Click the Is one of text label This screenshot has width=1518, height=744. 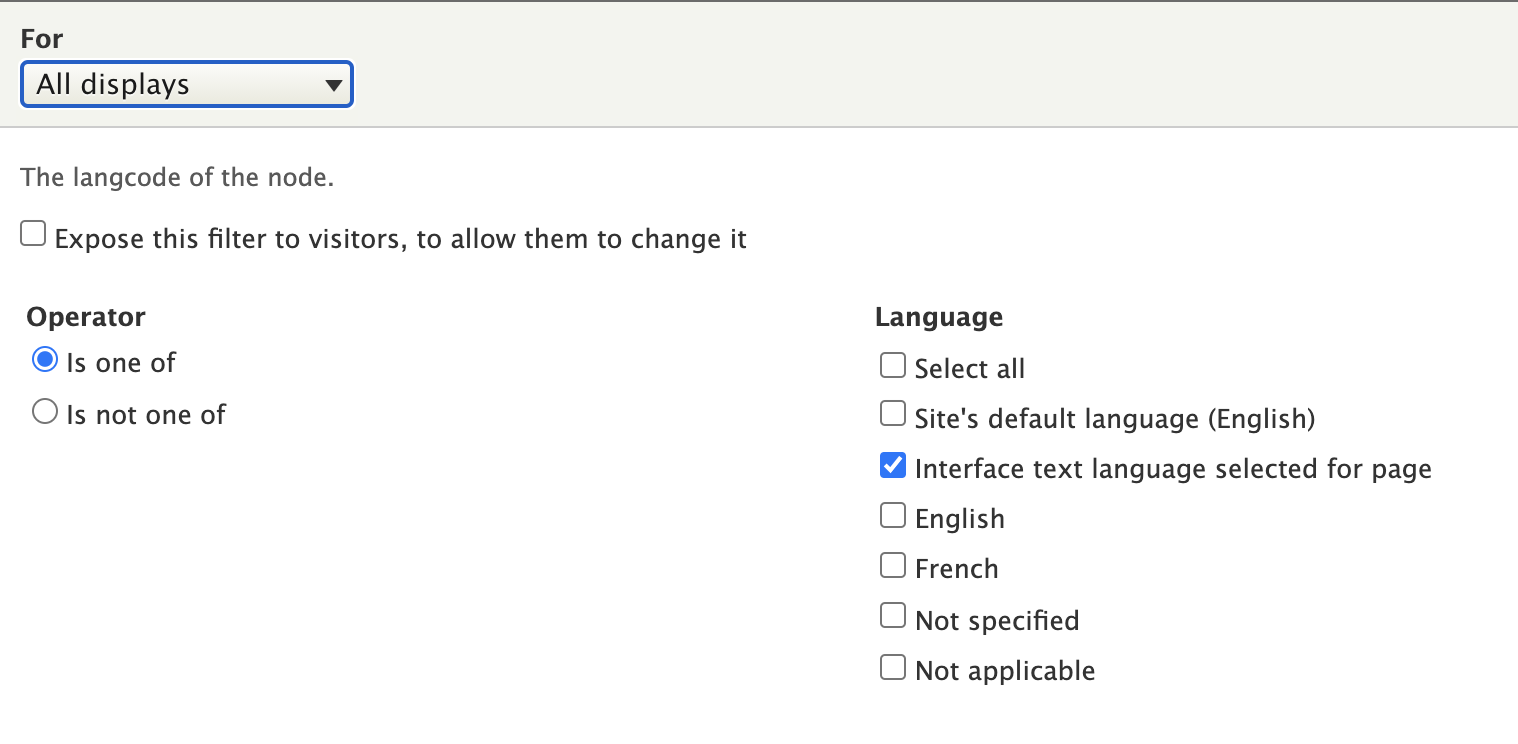pyautogui.click(x=120, y=362)
